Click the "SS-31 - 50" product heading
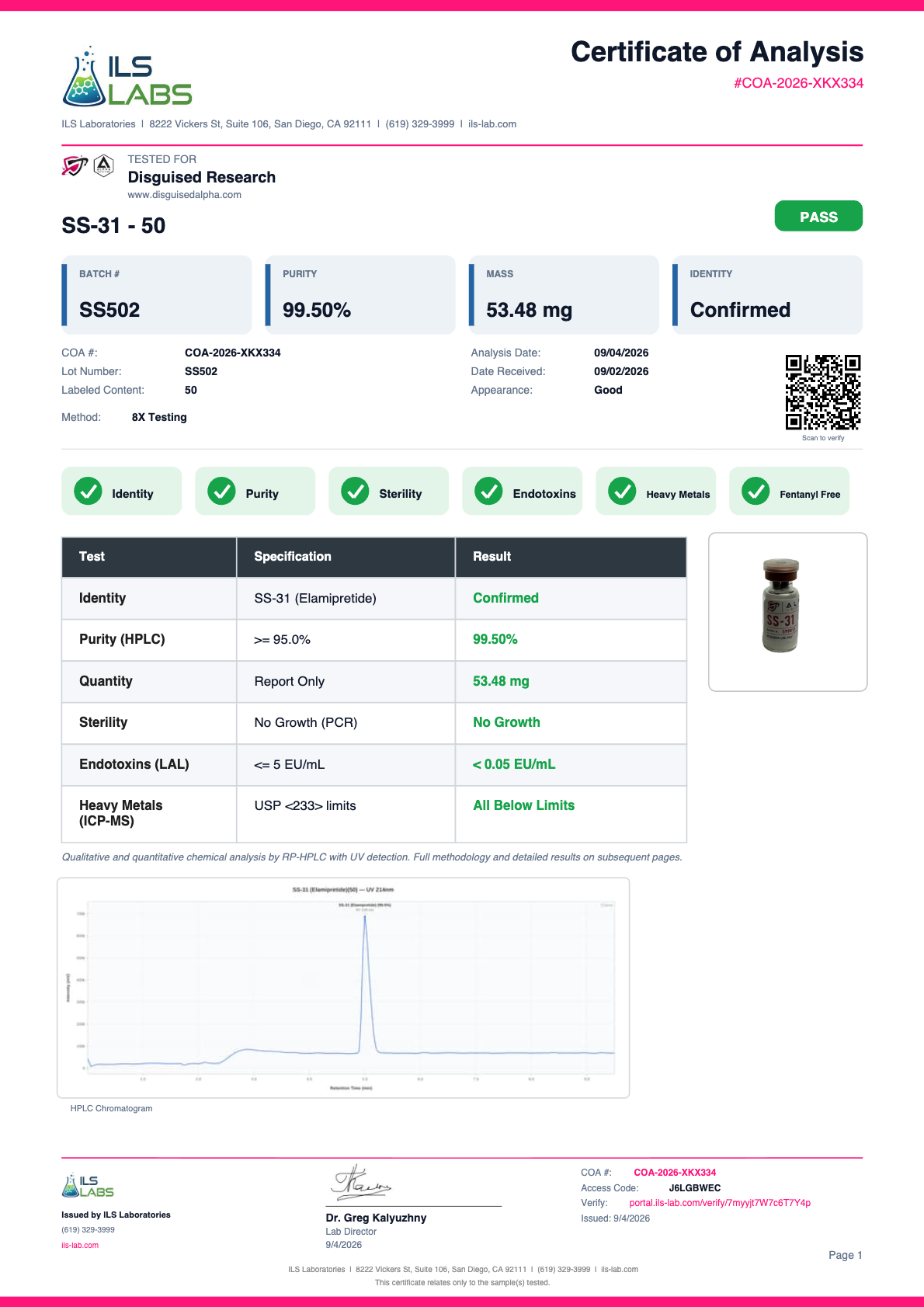The width and height of the screenshot is (924, 1307). click(113, 226)
